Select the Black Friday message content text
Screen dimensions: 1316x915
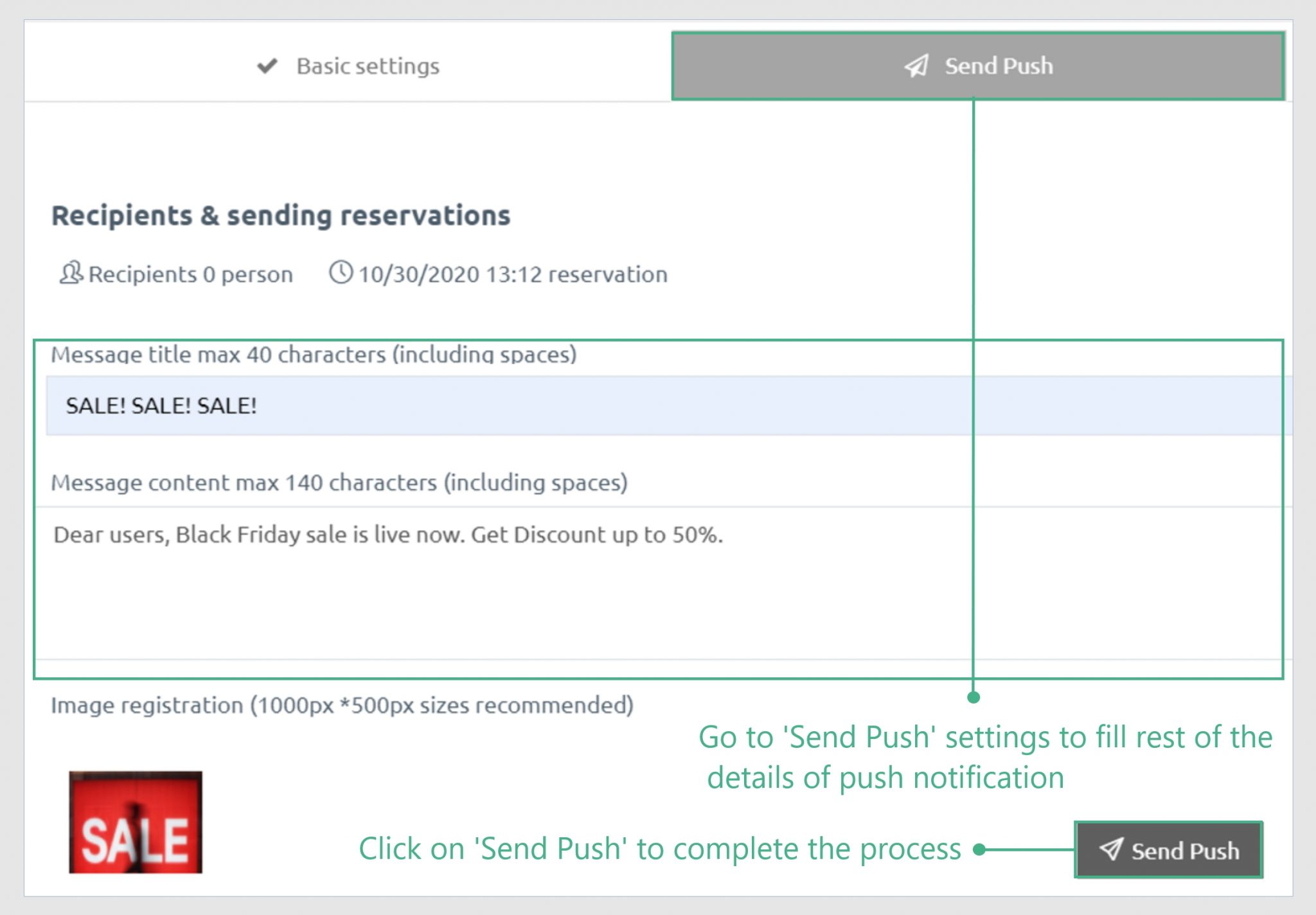point(387,534)
